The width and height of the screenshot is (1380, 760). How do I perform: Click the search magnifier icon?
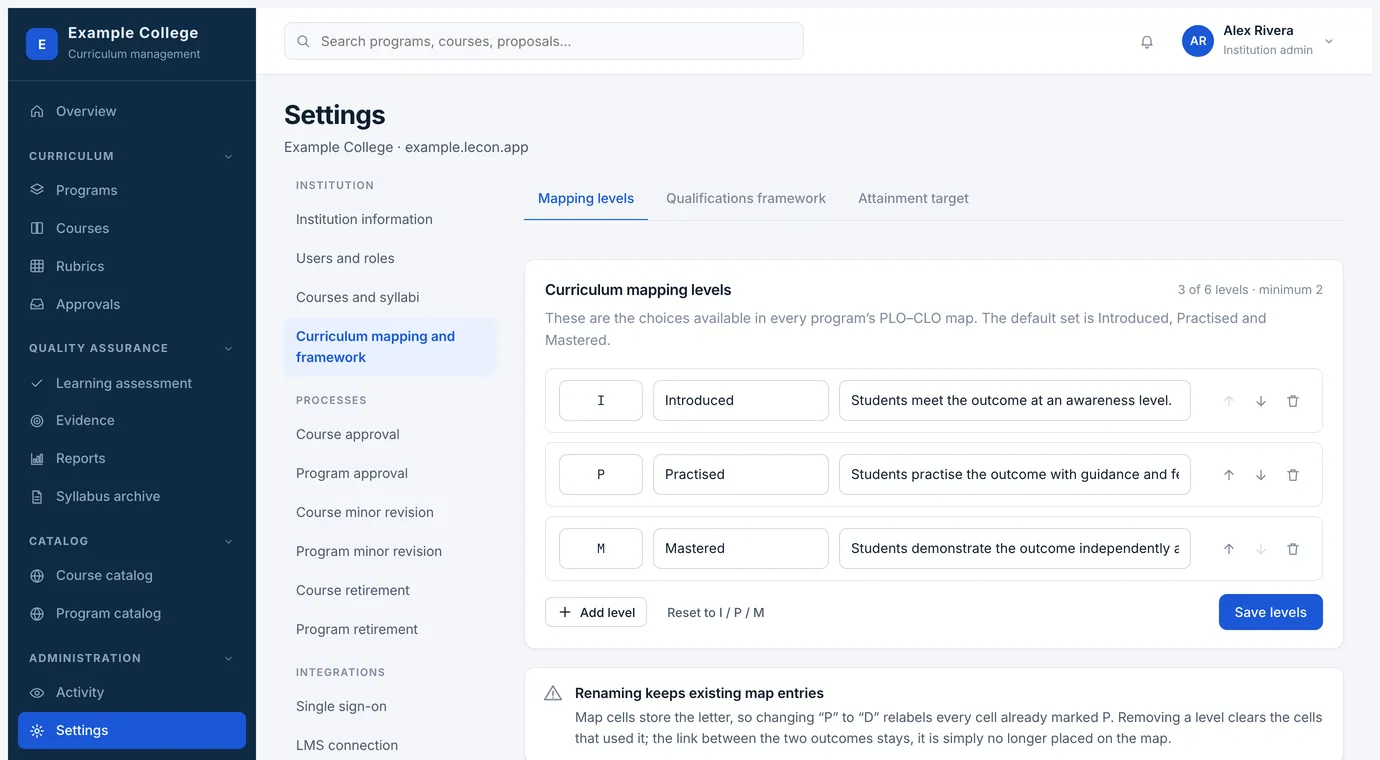pyautogui.click(x=304, y=42)
